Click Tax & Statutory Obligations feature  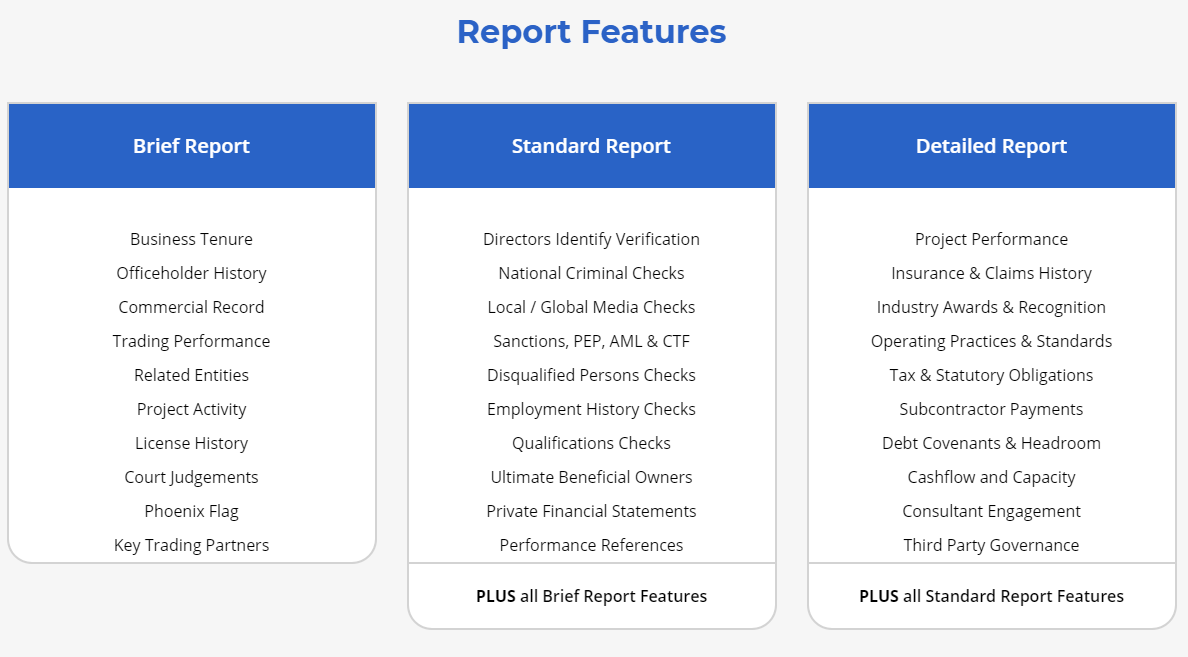pos(992,376)
